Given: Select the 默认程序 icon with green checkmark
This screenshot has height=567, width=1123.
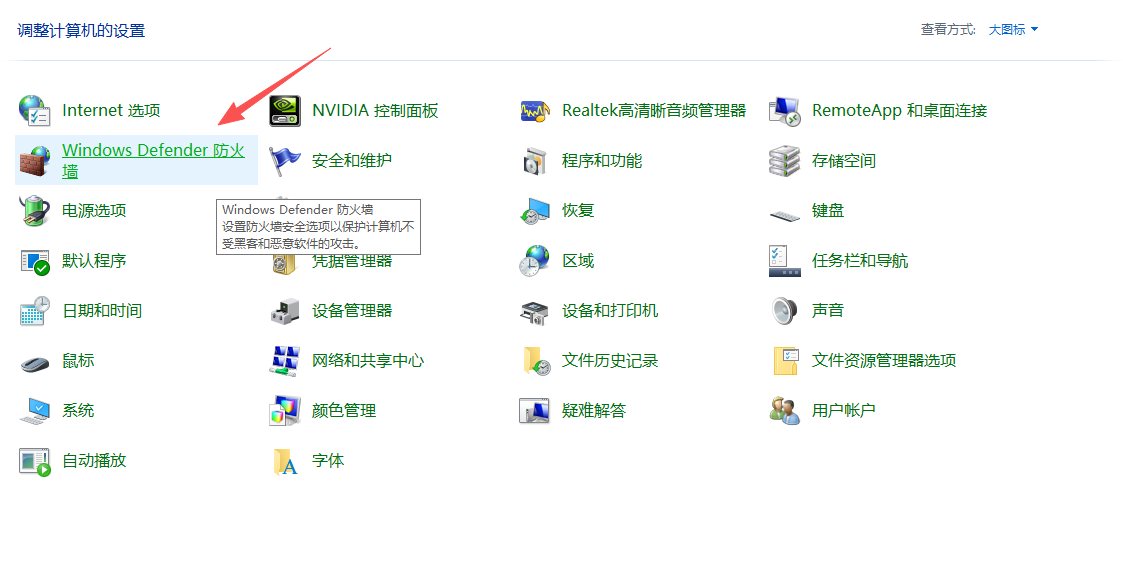Looking at the screenshot, I should (x=34, y=261).
